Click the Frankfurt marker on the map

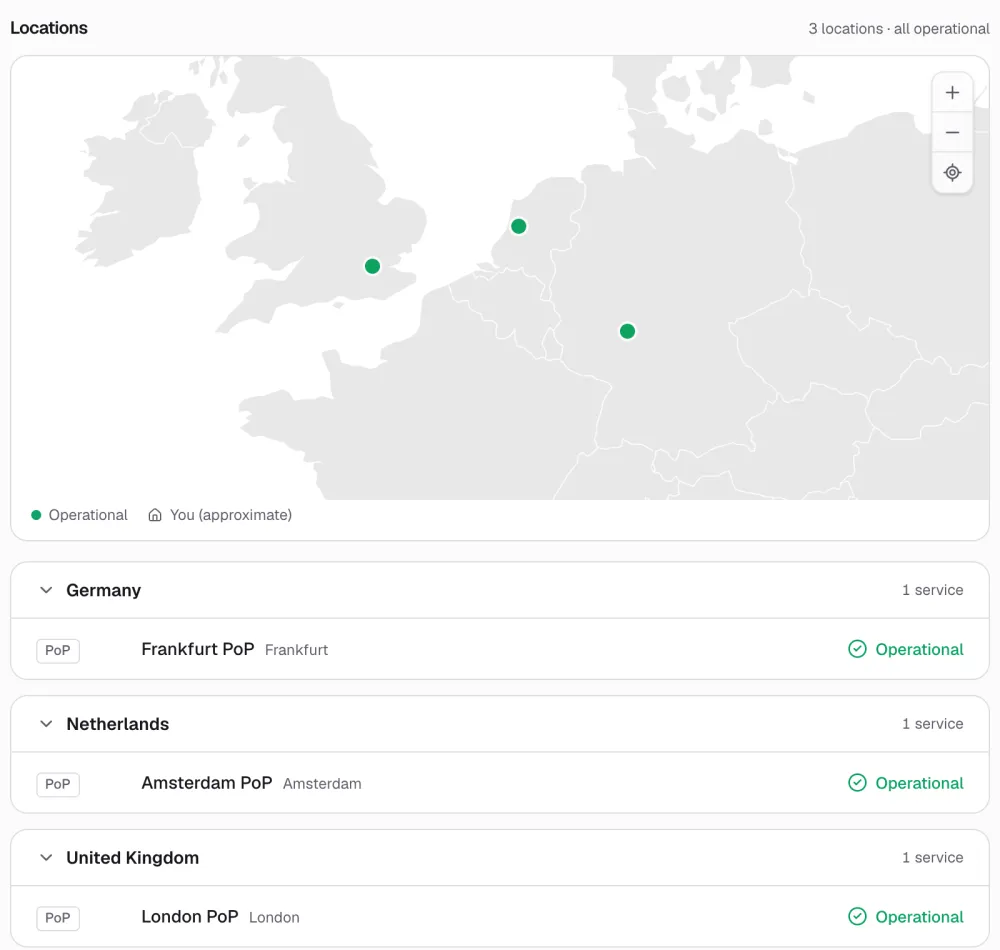point(627,331)
